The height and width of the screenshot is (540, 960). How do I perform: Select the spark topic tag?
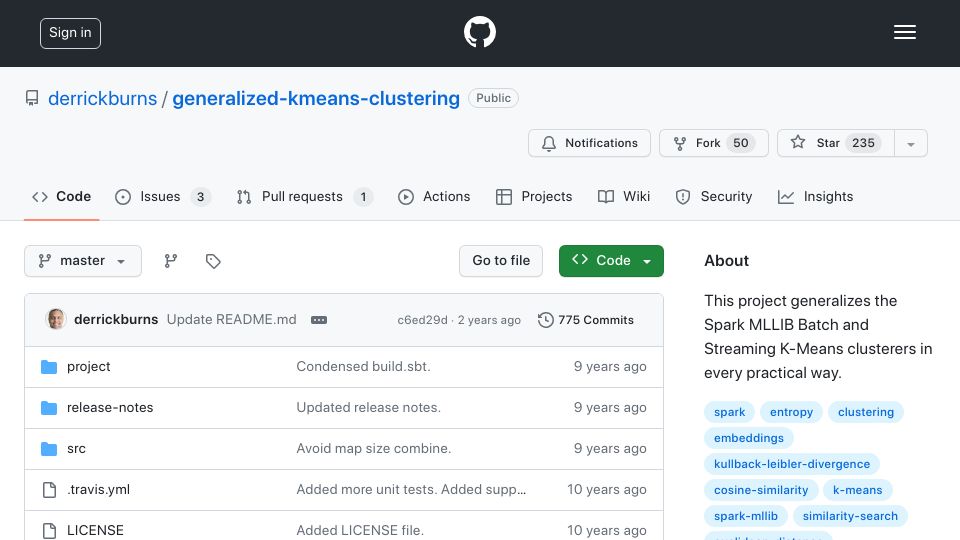(730, 412)
